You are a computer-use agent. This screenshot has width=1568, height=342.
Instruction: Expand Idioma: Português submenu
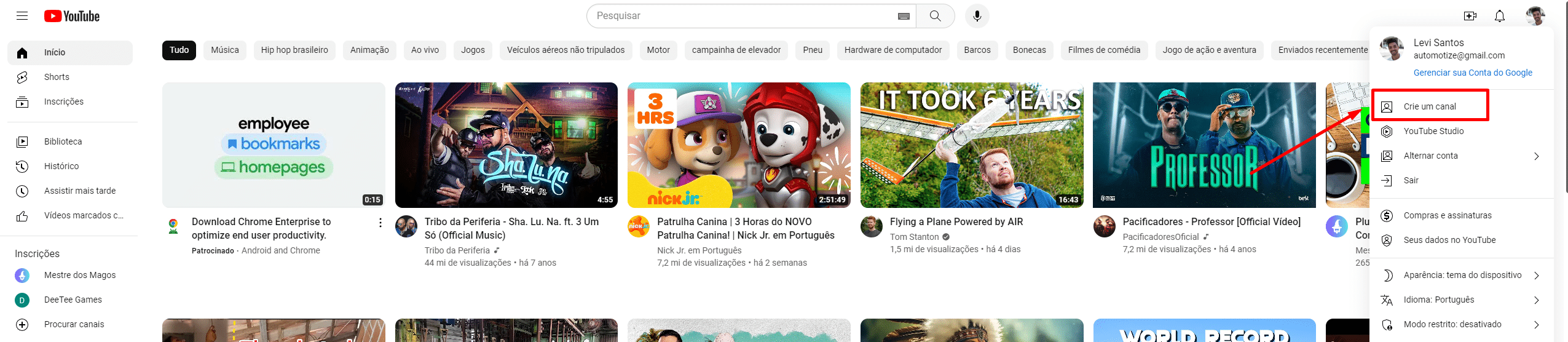tap(1462, 300)
